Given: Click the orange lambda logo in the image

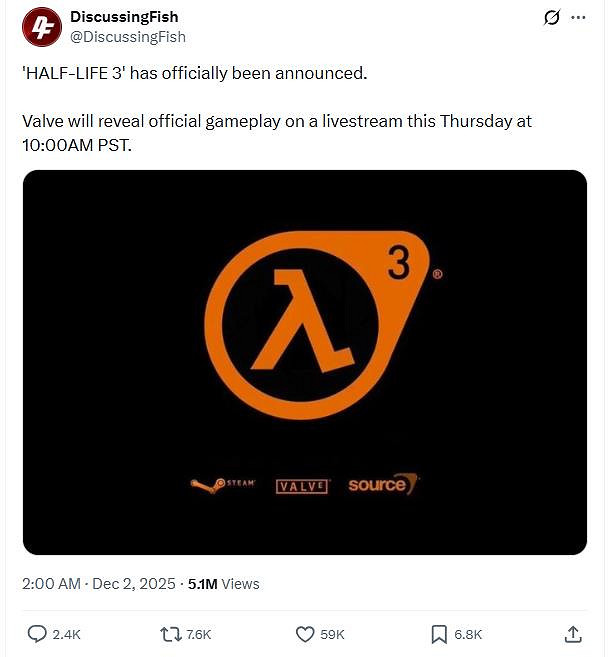Looking at the screenshot, I should tap(317, 325).
